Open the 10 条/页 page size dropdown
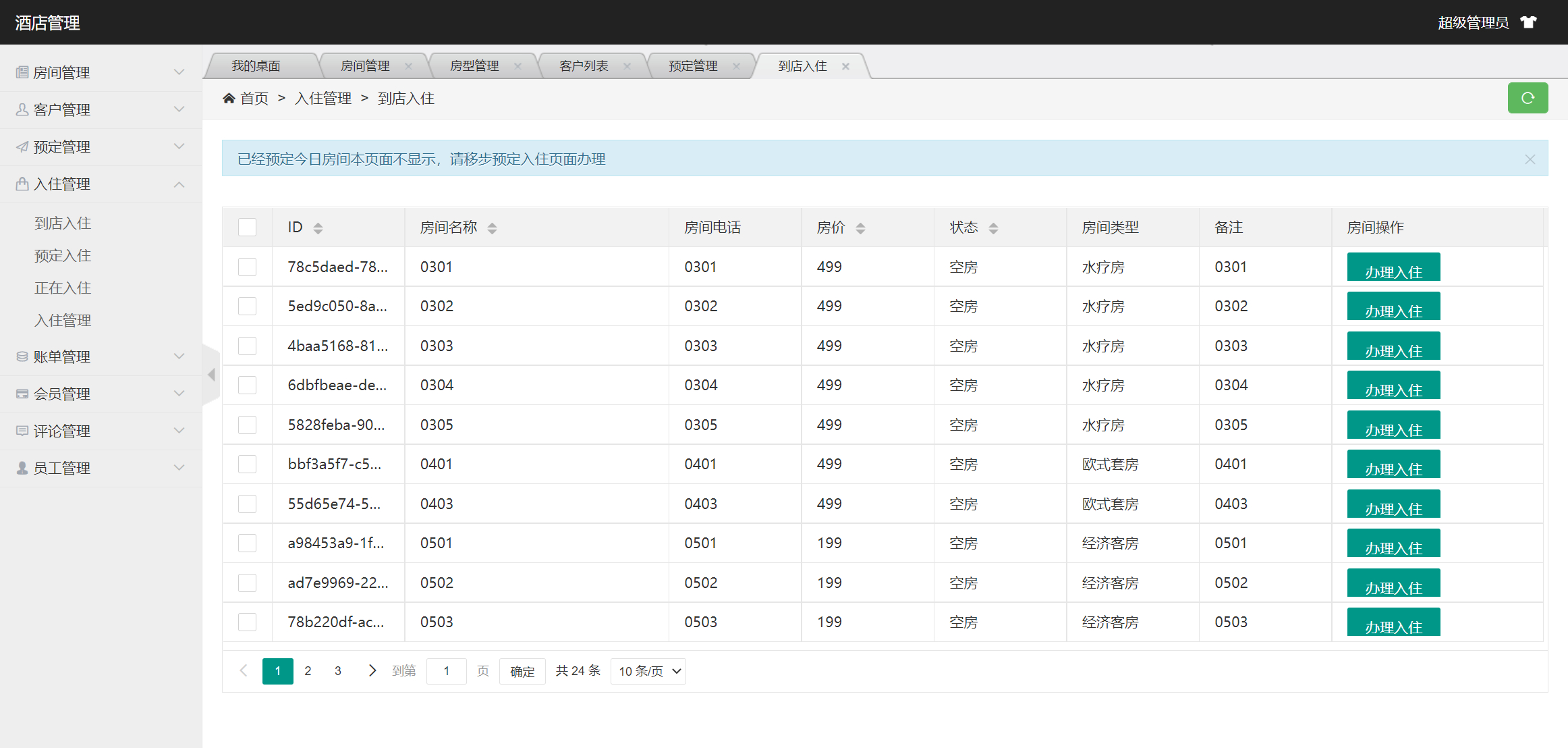 coord(648,671)
